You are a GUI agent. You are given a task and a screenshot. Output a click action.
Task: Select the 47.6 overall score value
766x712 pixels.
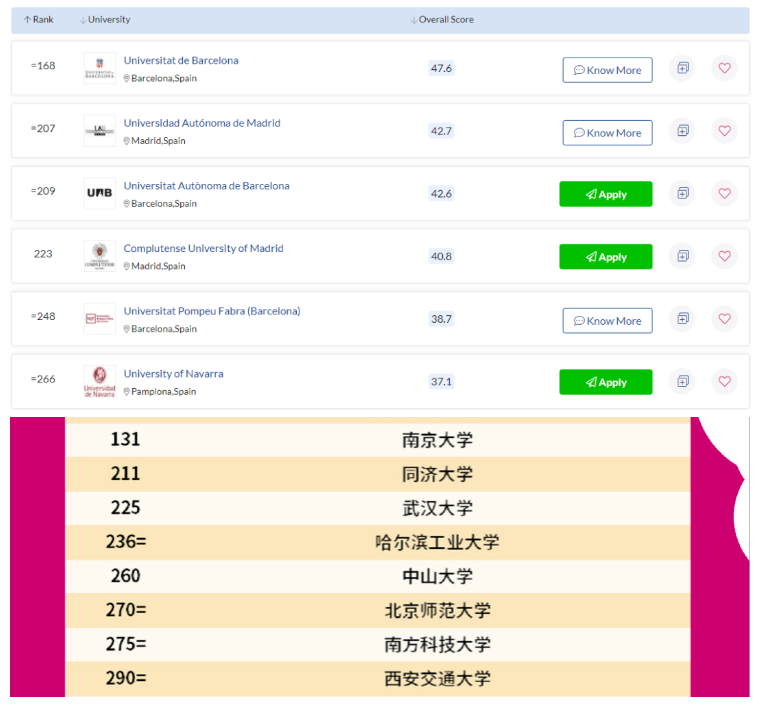[x=441, y=68]
